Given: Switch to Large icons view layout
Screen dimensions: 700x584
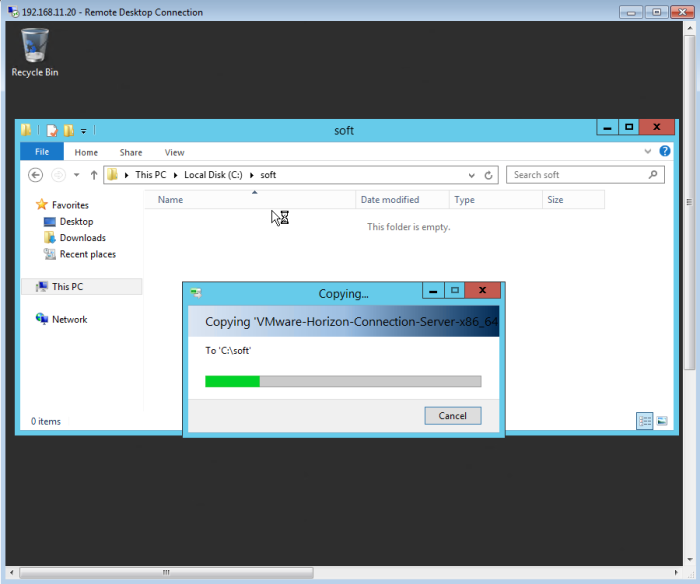Looking at the screenshot, I should click(661, 422).
